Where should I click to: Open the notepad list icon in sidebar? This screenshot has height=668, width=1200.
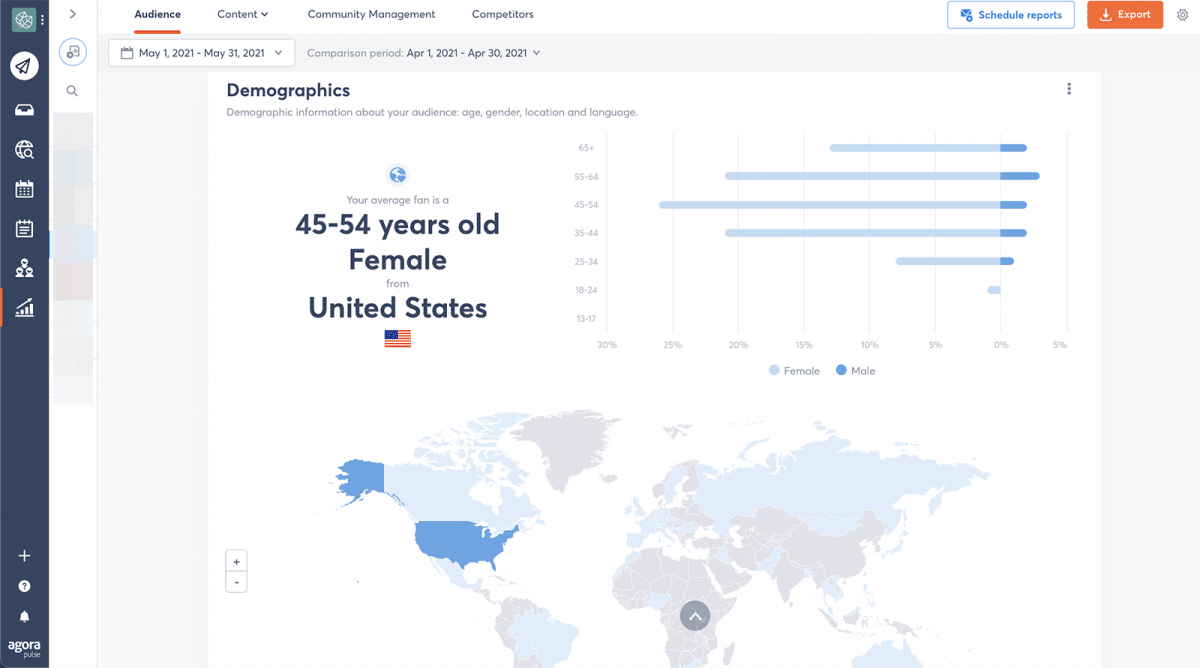click(24, 229)
